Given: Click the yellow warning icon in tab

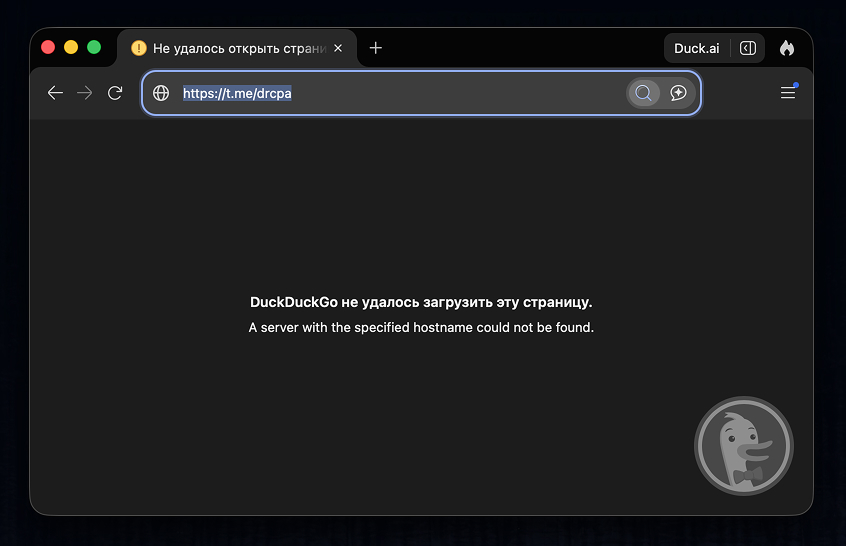Looking at the screenshot, I should point(139,49).
